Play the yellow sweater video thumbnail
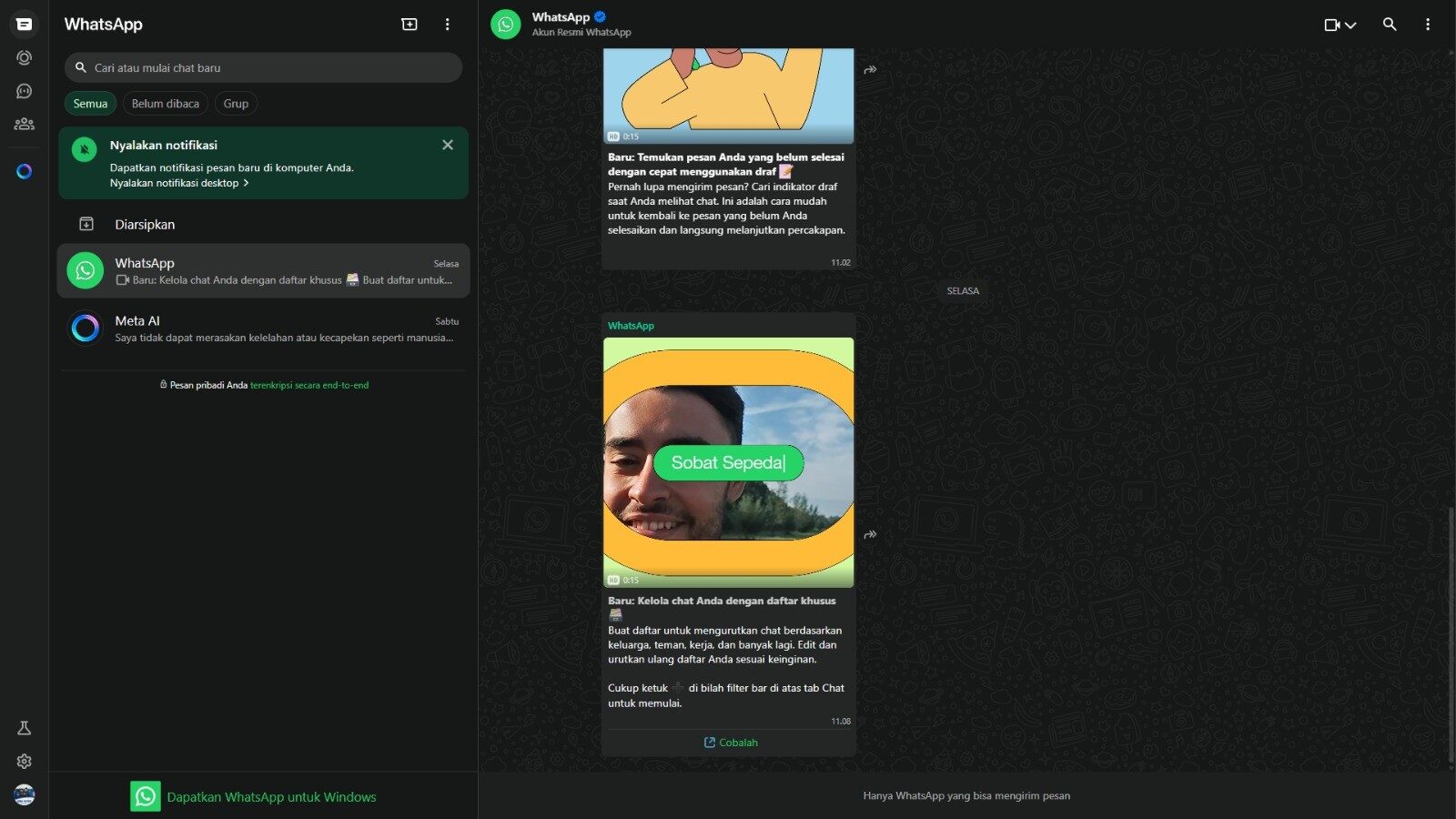1456x819 pixels. [x=728, y=96]
